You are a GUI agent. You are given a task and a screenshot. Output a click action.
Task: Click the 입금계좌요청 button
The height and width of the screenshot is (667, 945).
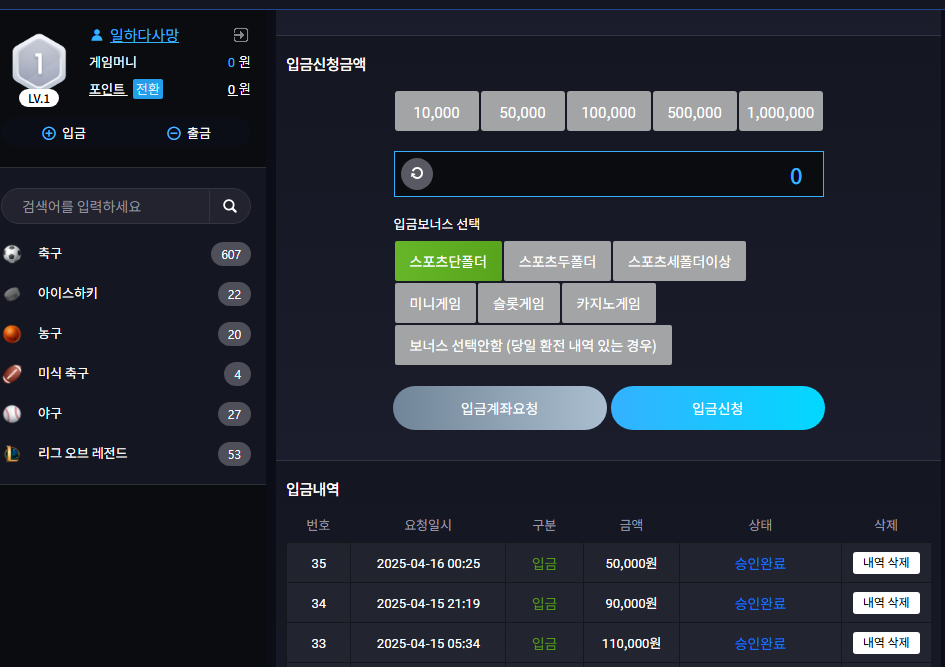pyautogui.click(x=500, y=408)
